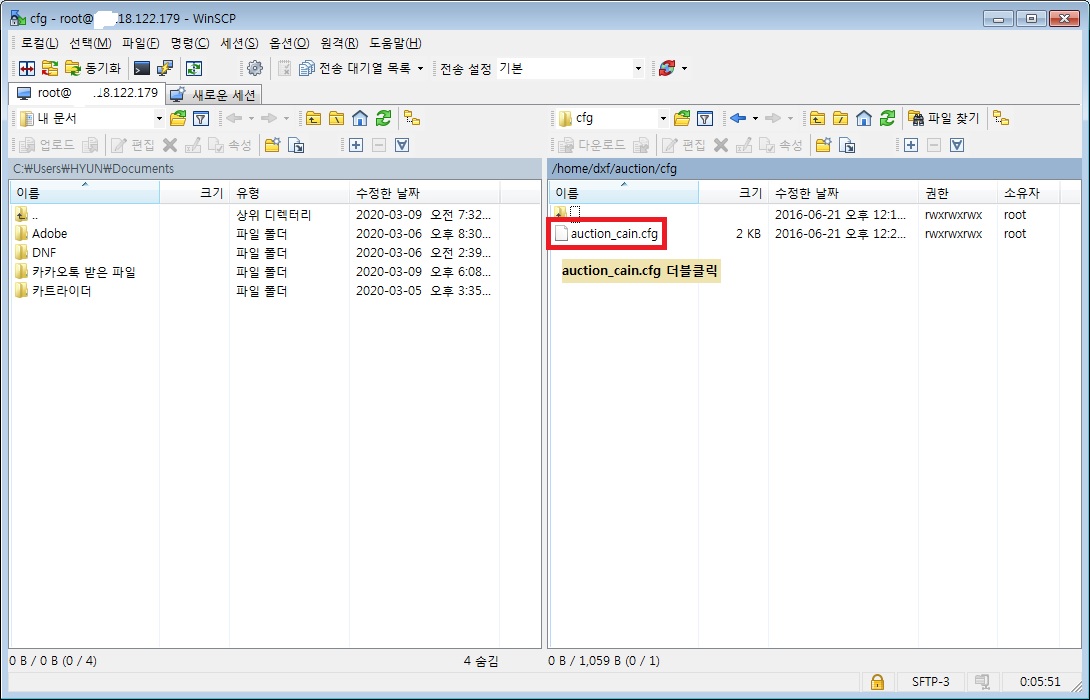Open the 파일(F) menu
Viewport: 1090px width, 700px height.
(140, 43)
